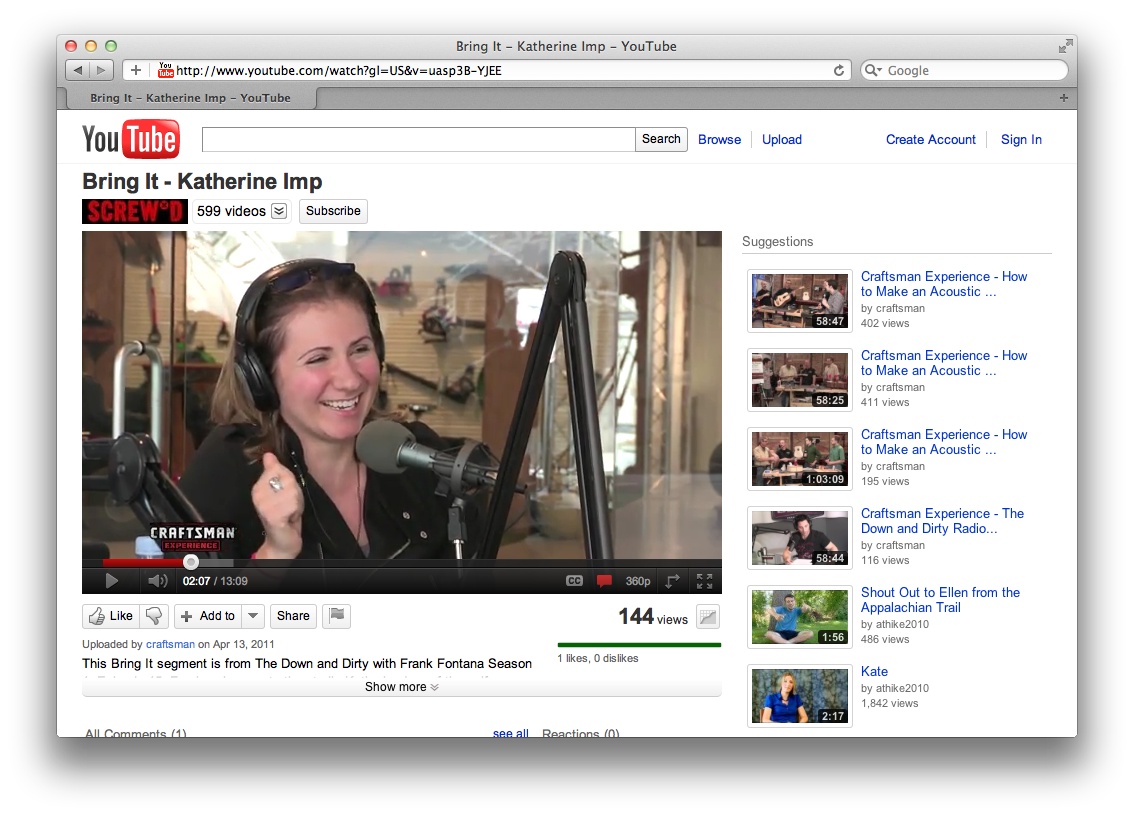Viewport: 1134px width, 816px height.
Task: Click the Add to button
Action: (x=208, y=616)
